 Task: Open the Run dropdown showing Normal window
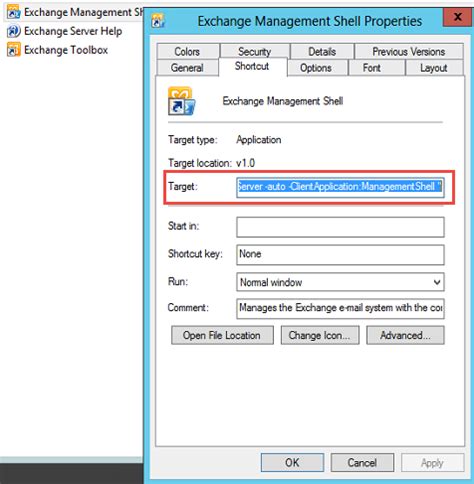pos(340,282)
